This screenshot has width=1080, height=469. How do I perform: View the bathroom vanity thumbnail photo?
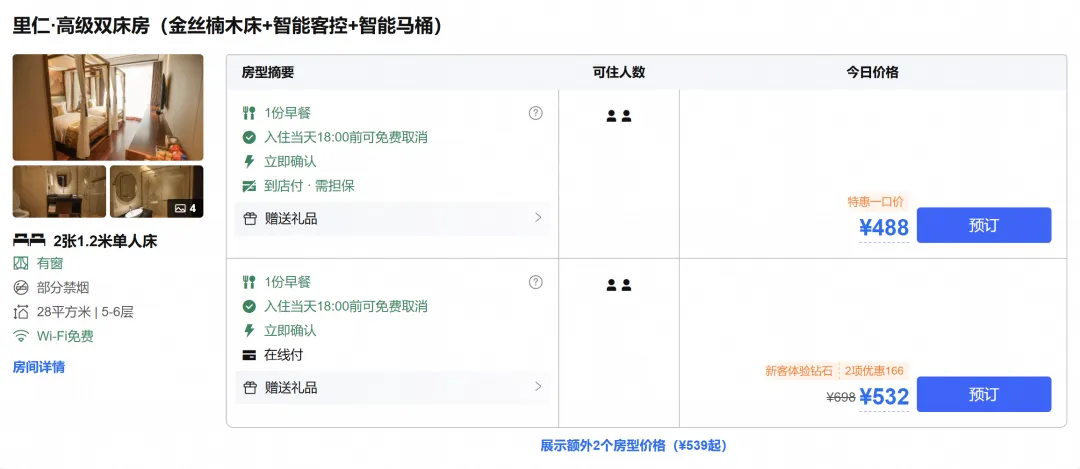tap(59, 191)
